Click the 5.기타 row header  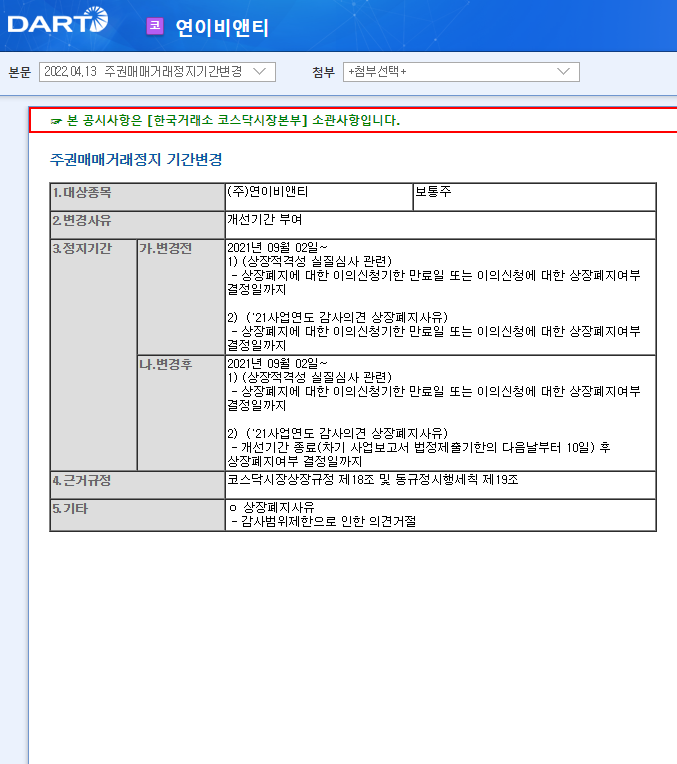pos(137,515)
